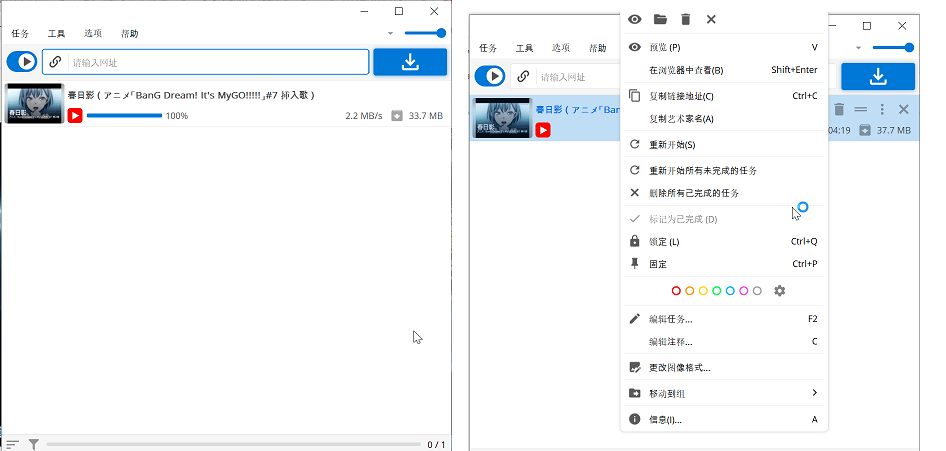946x451 pixels.
Task: Toggle the play switch in left window
Action: (22, 62)
